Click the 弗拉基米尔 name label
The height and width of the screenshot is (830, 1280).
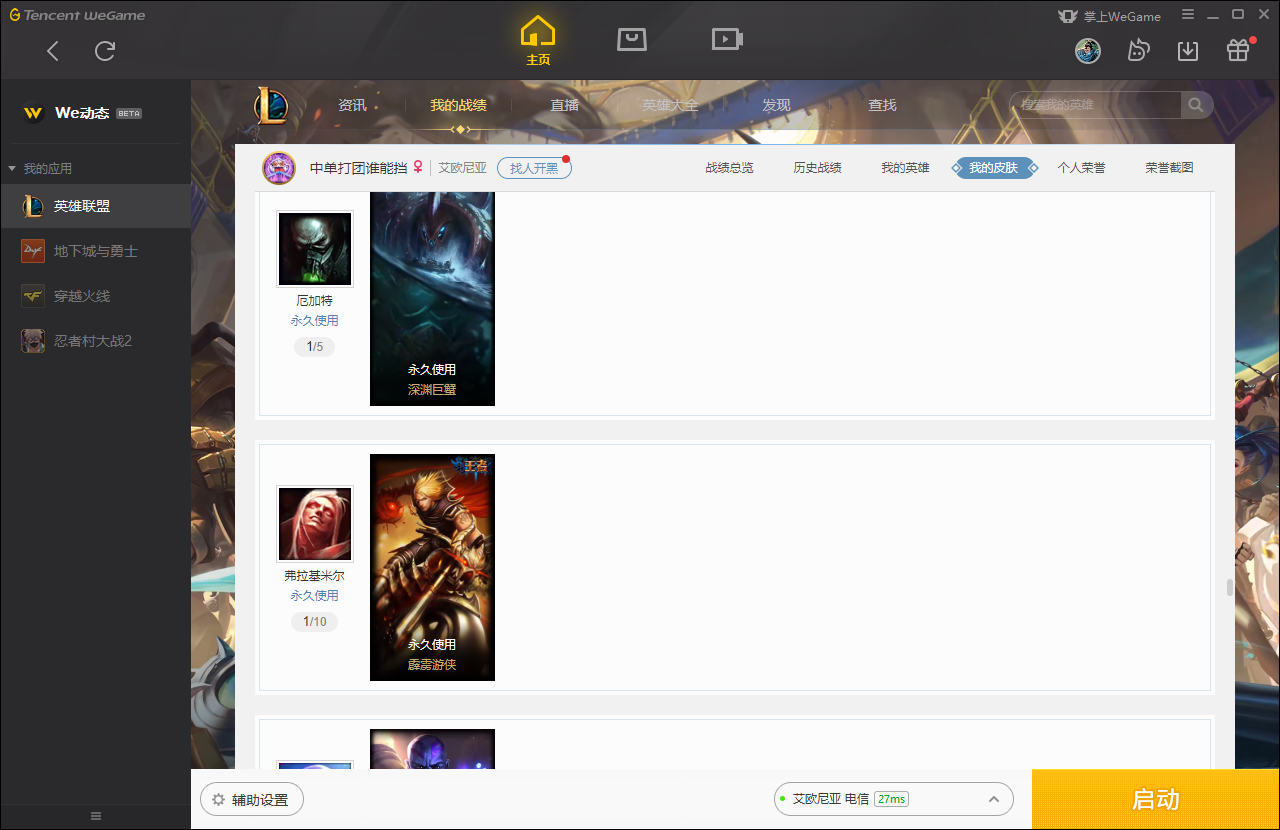point(314,576)
